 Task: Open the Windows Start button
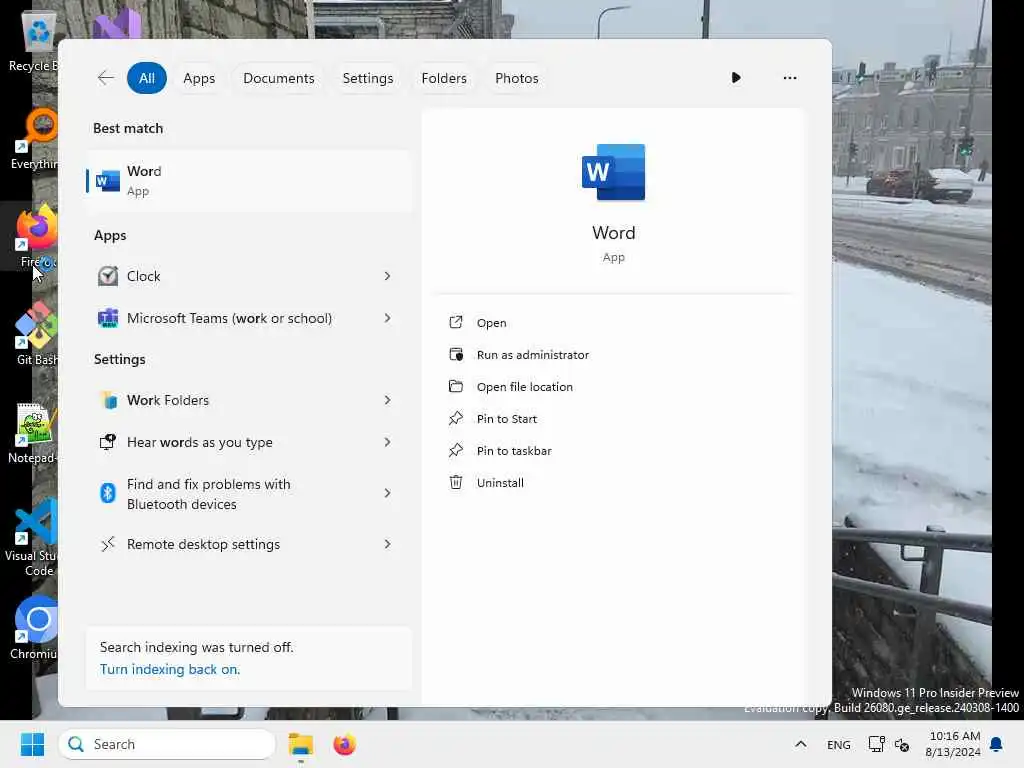point(32,744)
